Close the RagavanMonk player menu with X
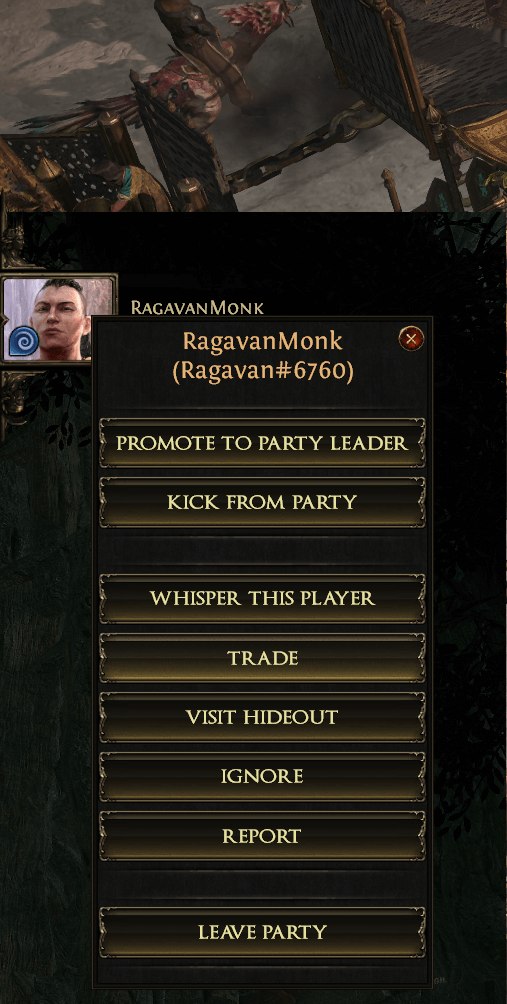507x1004 pixels. [411, 338]
